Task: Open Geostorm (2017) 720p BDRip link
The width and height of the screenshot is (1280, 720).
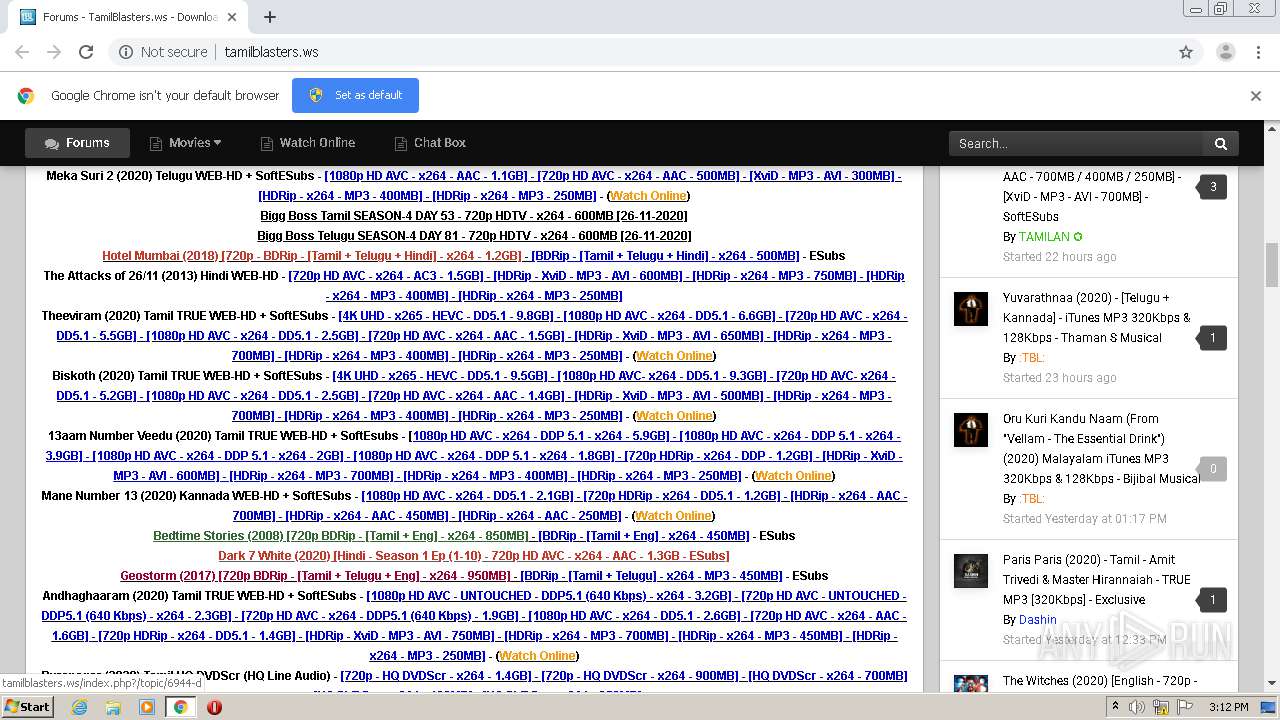Action: point(317,576)
